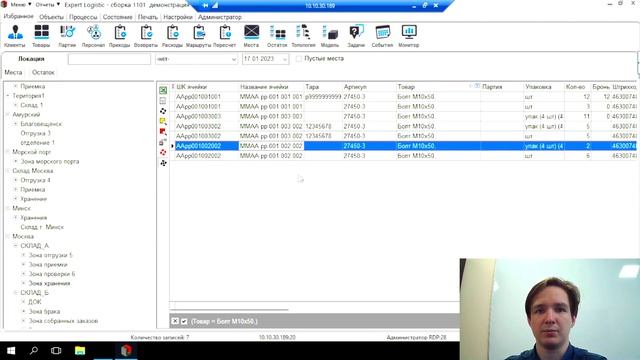This screenshot has height=360, width=640.
Task: Click the p9999999999 Тара cell
Action: tap(323, 97)
